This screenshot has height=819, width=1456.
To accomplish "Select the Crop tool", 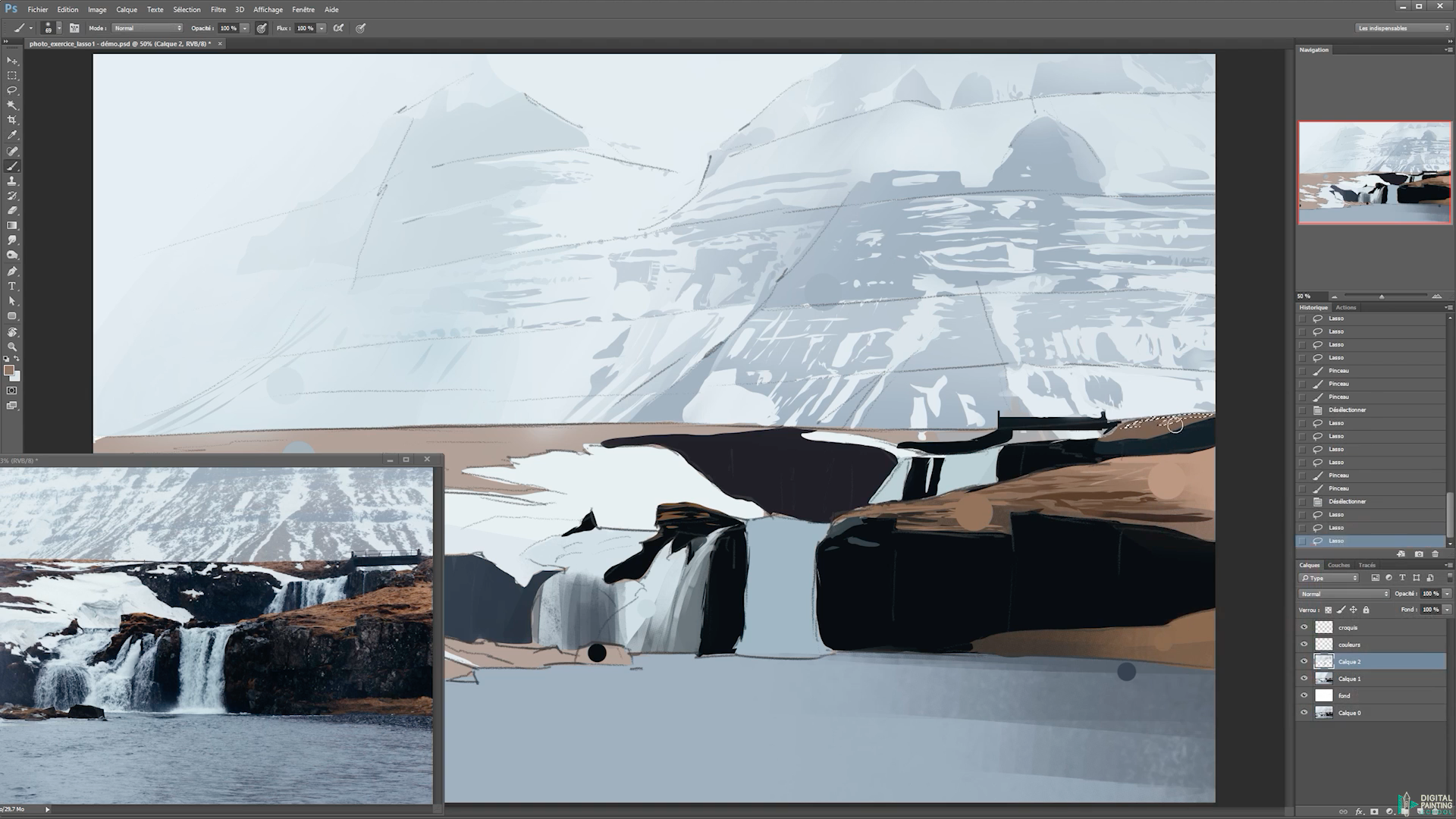I will coord(12,120).
